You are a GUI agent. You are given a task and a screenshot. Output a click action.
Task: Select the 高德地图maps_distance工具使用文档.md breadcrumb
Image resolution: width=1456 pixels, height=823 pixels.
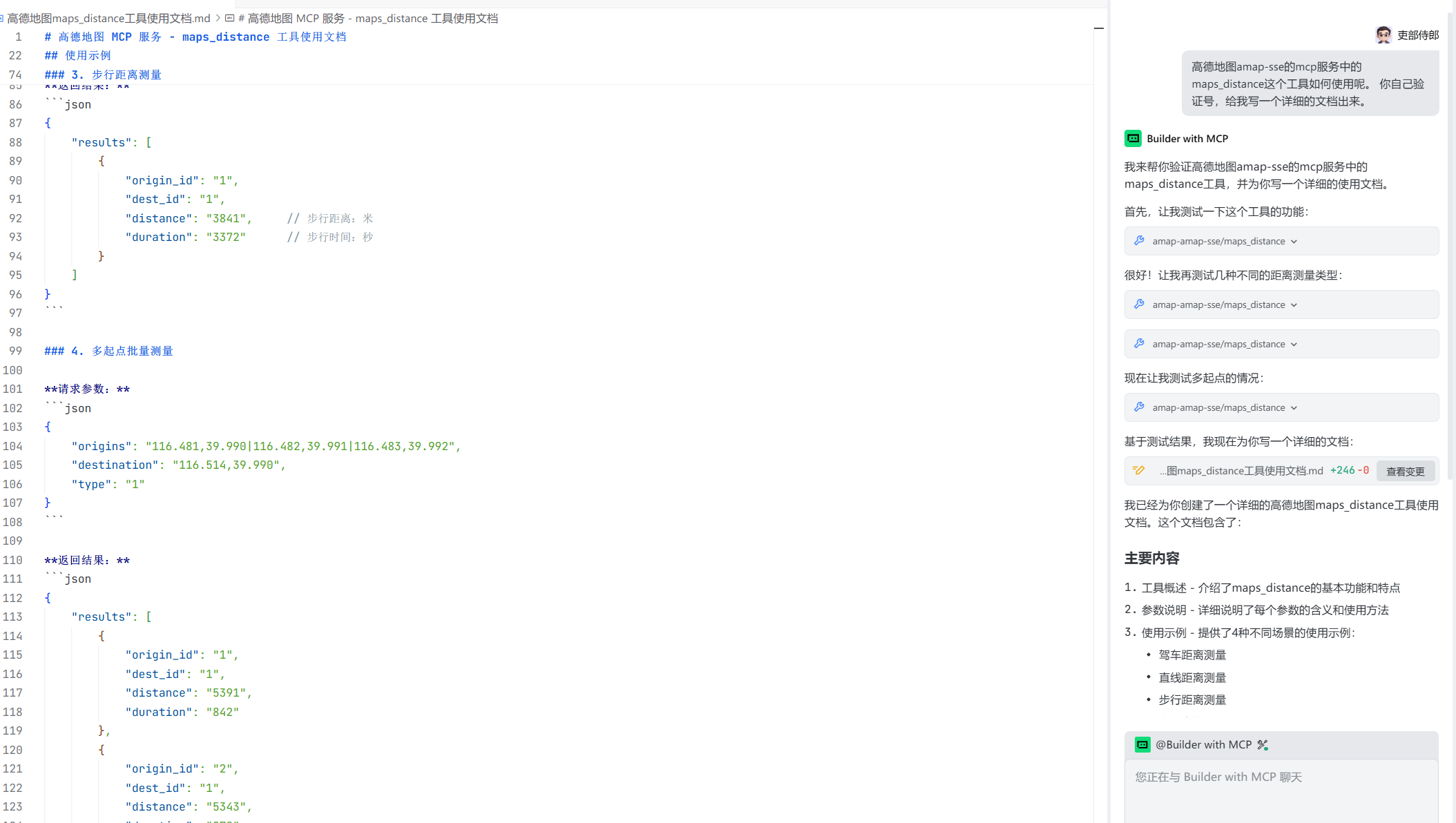[108, 19]
